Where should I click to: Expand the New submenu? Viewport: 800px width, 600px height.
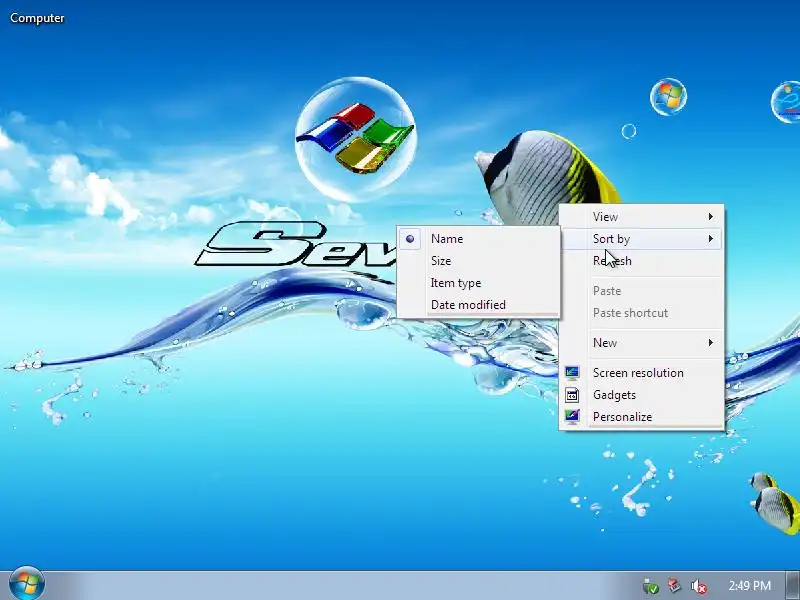(x=641, y=343)
